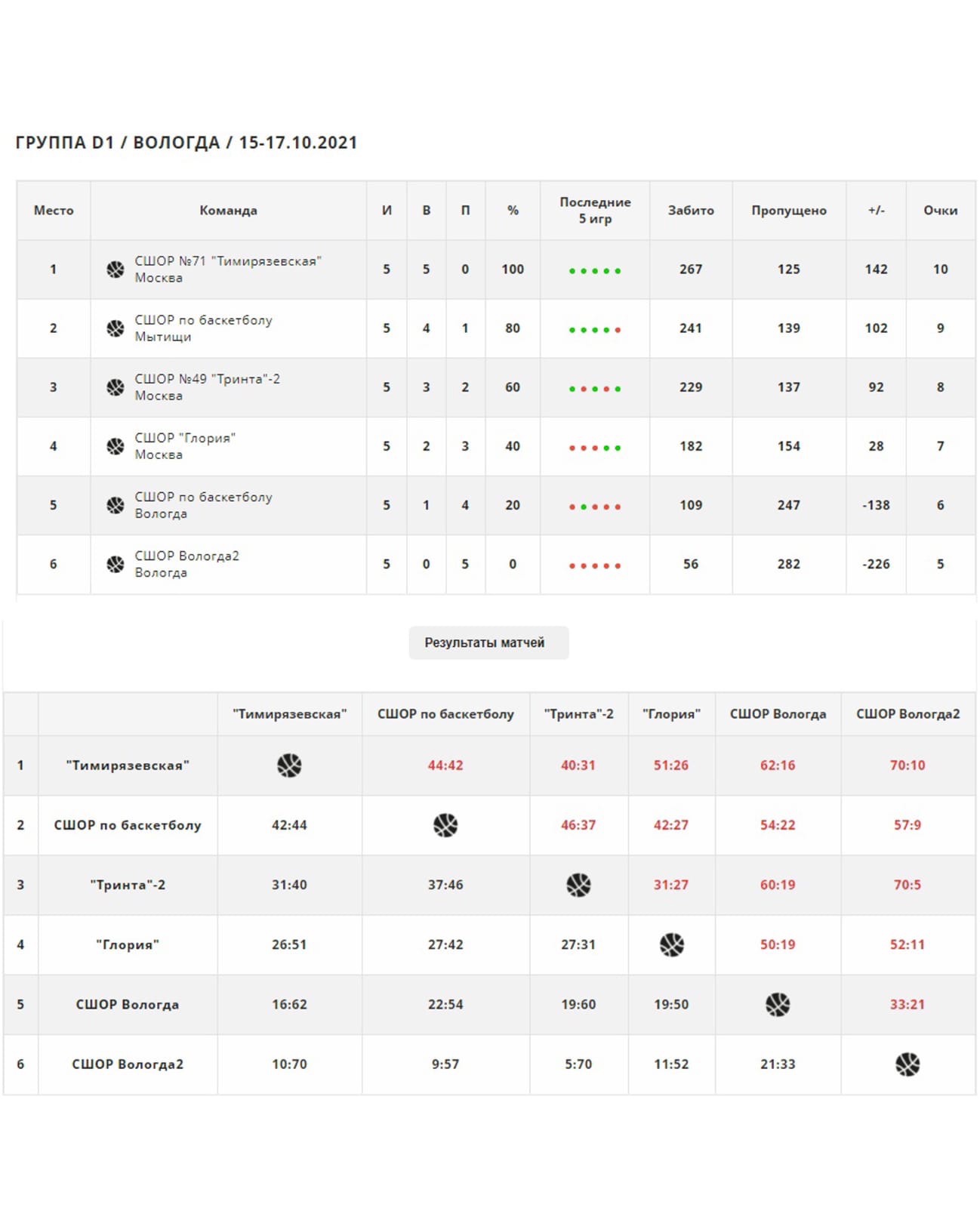Open match score 44:42 in first row
980x1226 pixels.
[445, 765]
